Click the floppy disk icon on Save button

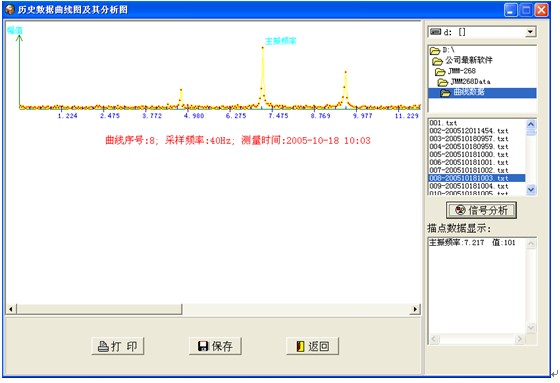pyautogui.click(x=203, y=346)
